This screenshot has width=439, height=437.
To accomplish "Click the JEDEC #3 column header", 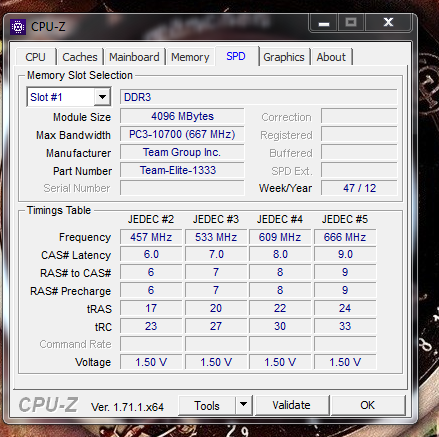I will point(216,219).
